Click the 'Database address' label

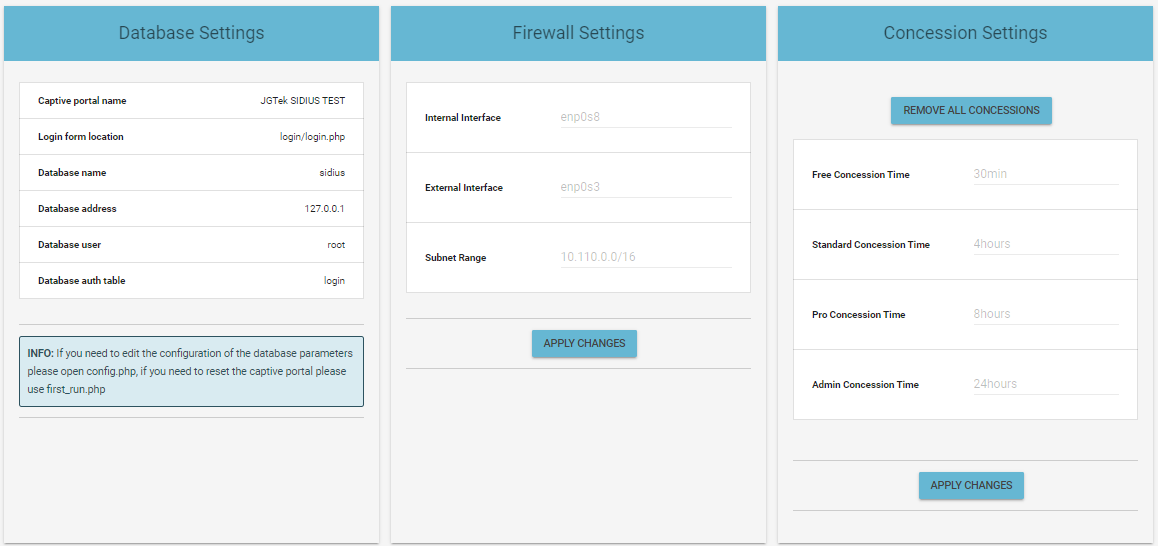click(x=77, y=209)
